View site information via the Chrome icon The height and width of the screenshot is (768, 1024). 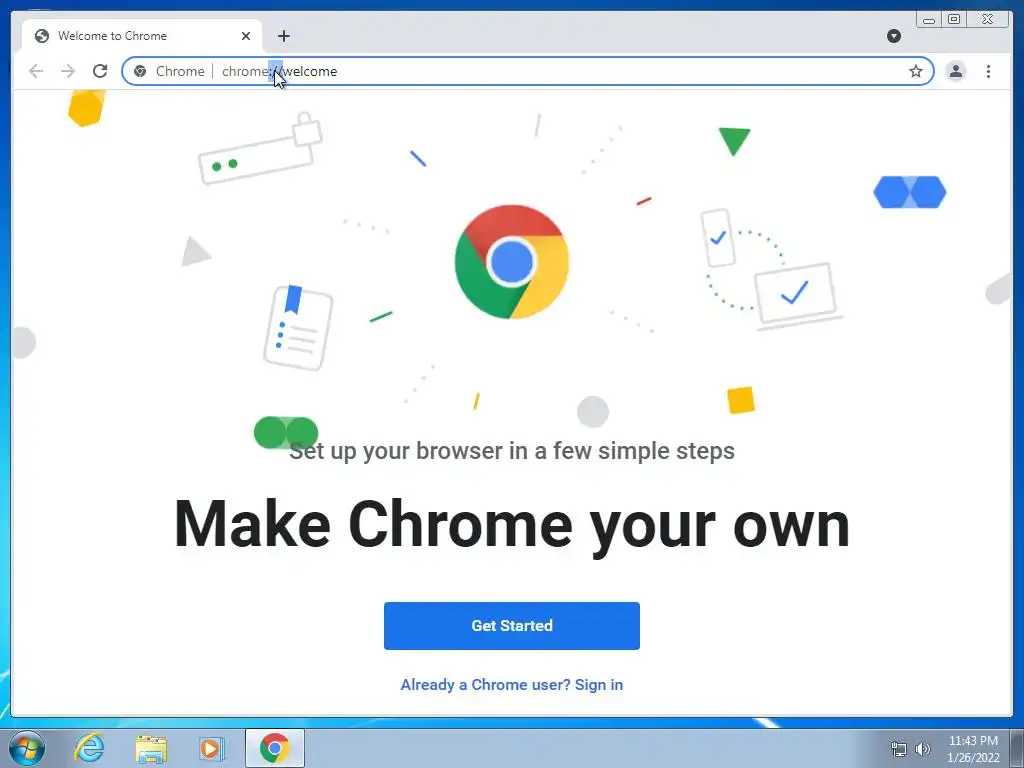pos(140,71)
